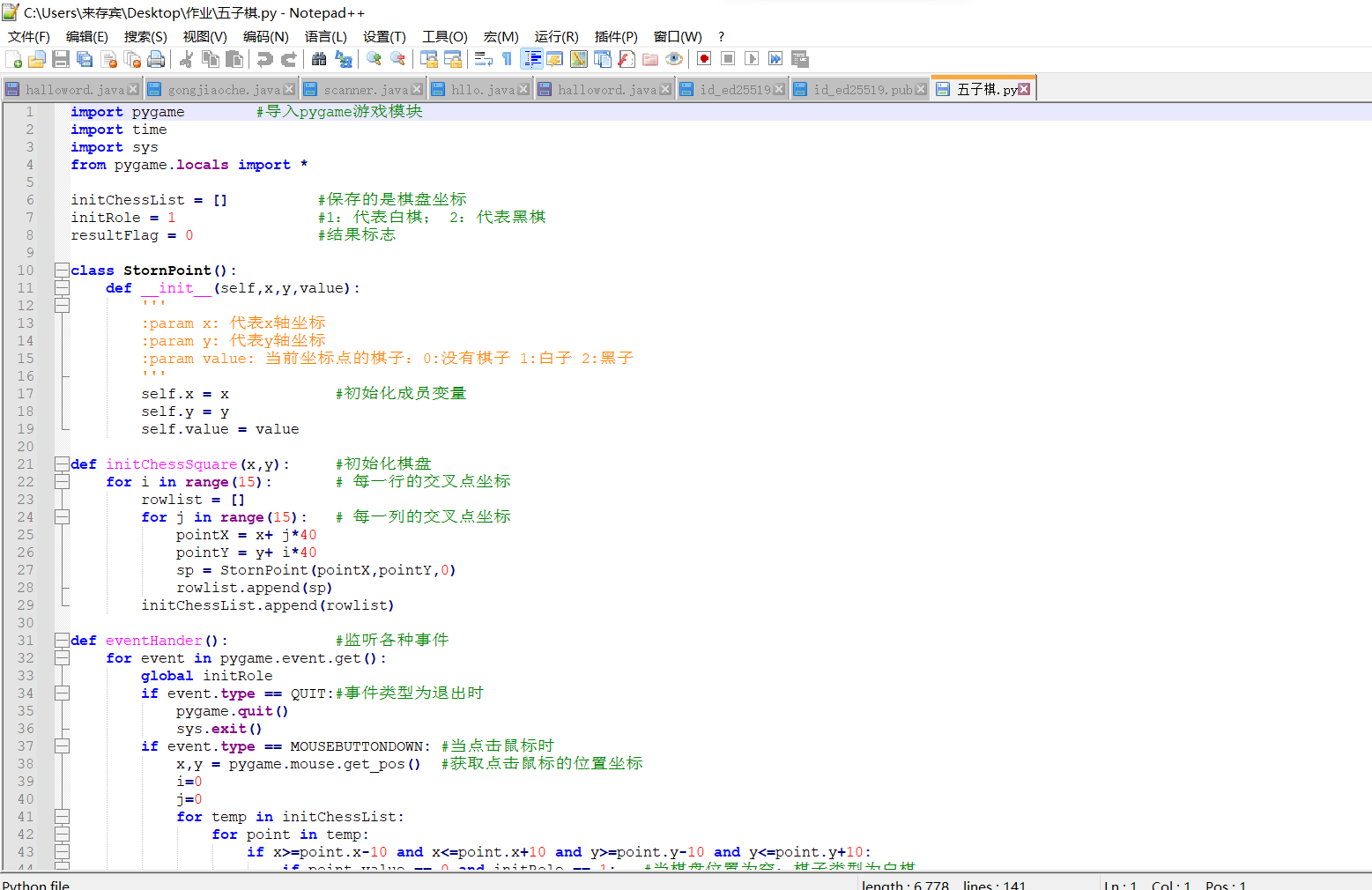Viewport: 1372px width, 890px height.
Task: Collapse the __init__ method fold on line 11
Action: (x=62, y=288)
